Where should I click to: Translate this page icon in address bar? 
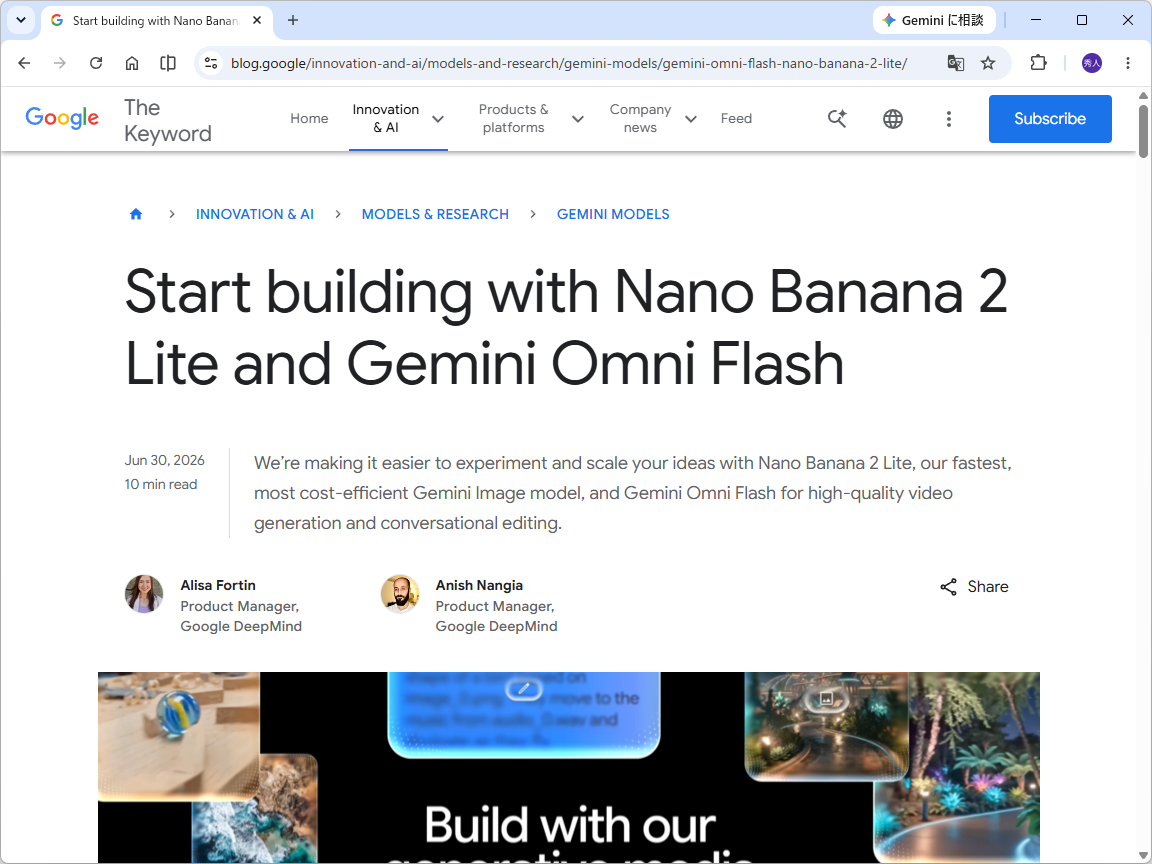[x=955, y=63]
